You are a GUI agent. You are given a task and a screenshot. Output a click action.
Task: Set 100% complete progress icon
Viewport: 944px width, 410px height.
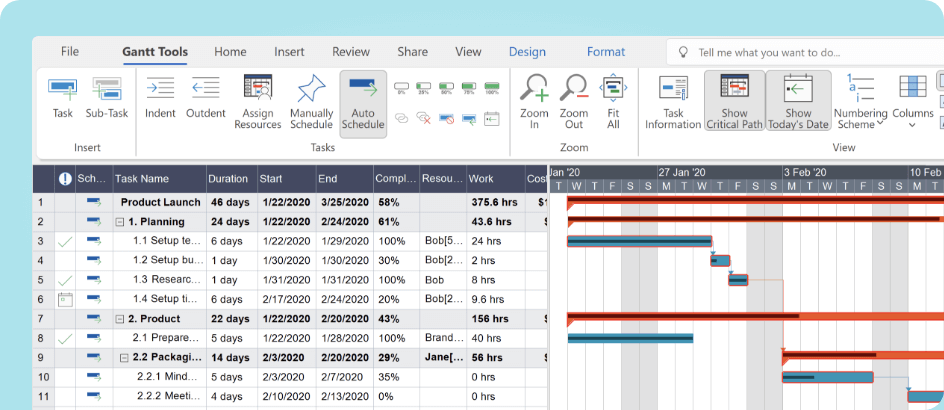(492, 88)
